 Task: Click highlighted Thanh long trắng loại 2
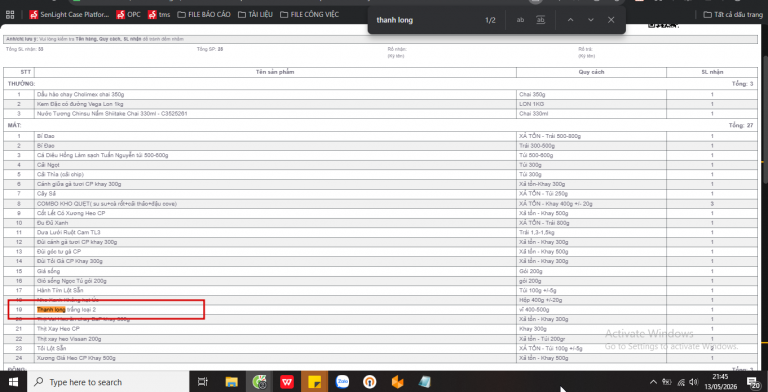pyautogui.click(x=67, y=310)
